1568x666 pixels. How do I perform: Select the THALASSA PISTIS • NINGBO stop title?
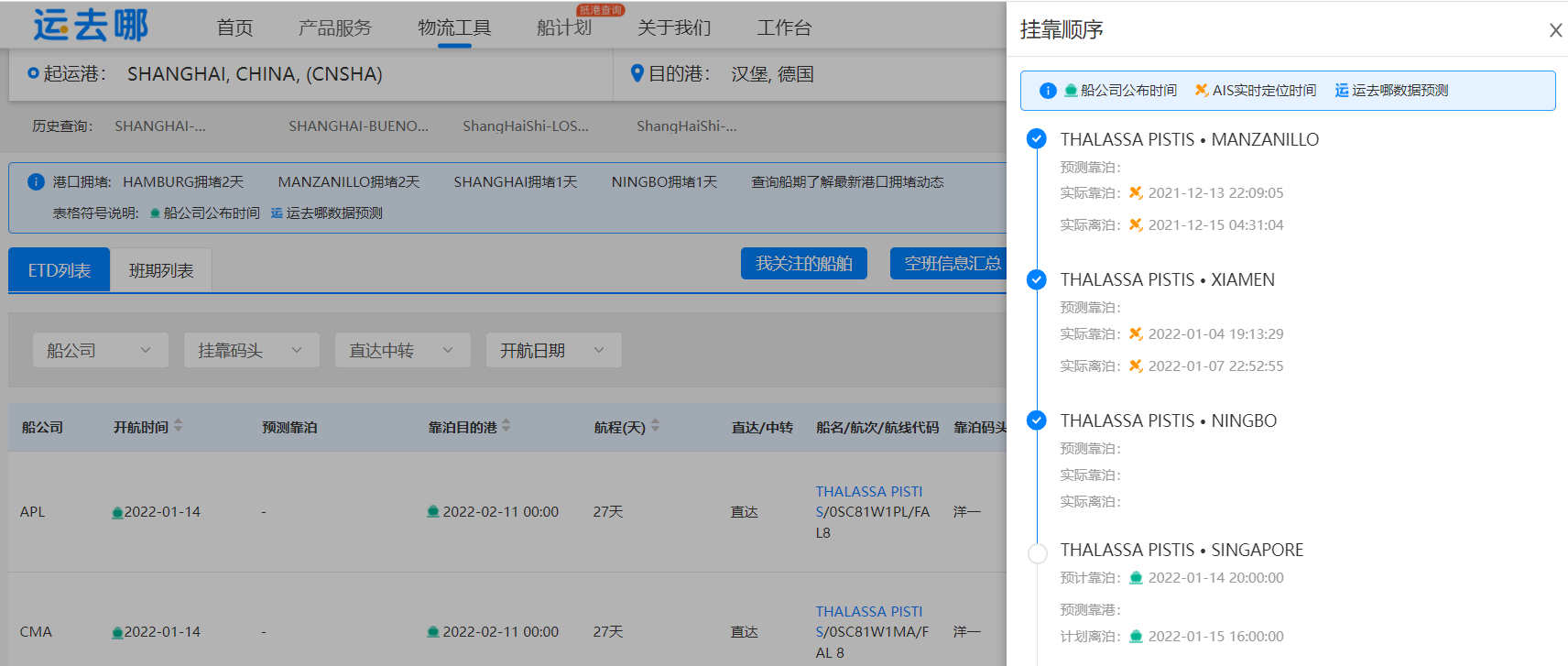coord(1169,420)
